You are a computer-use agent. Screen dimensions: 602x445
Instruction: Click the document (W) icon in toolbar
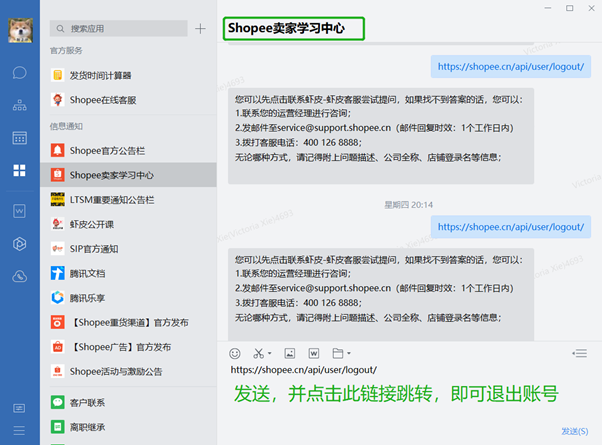tap(314, 353)
